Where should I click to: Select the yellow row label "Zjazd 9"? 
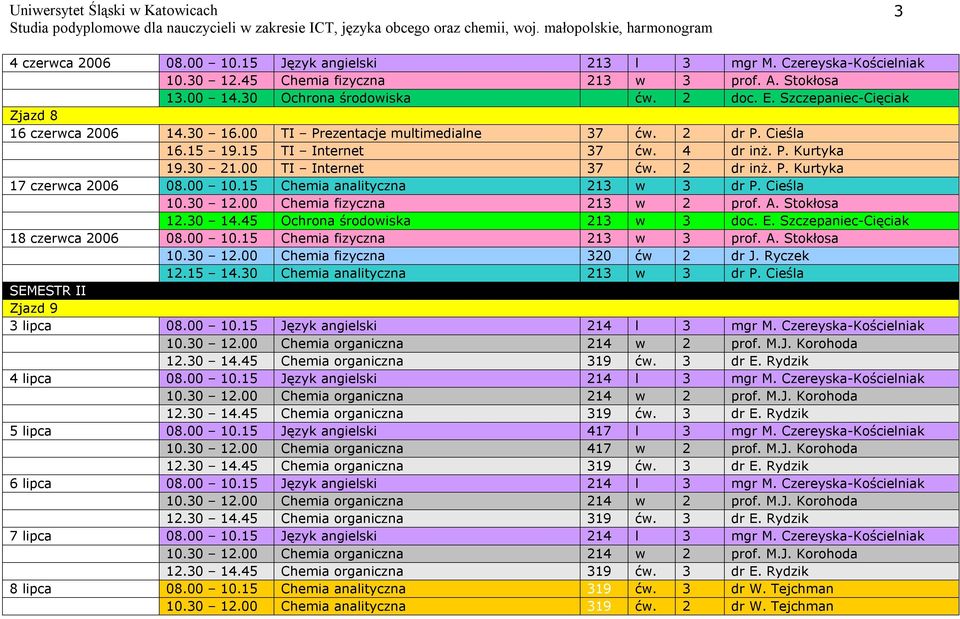tap(33, 309)
